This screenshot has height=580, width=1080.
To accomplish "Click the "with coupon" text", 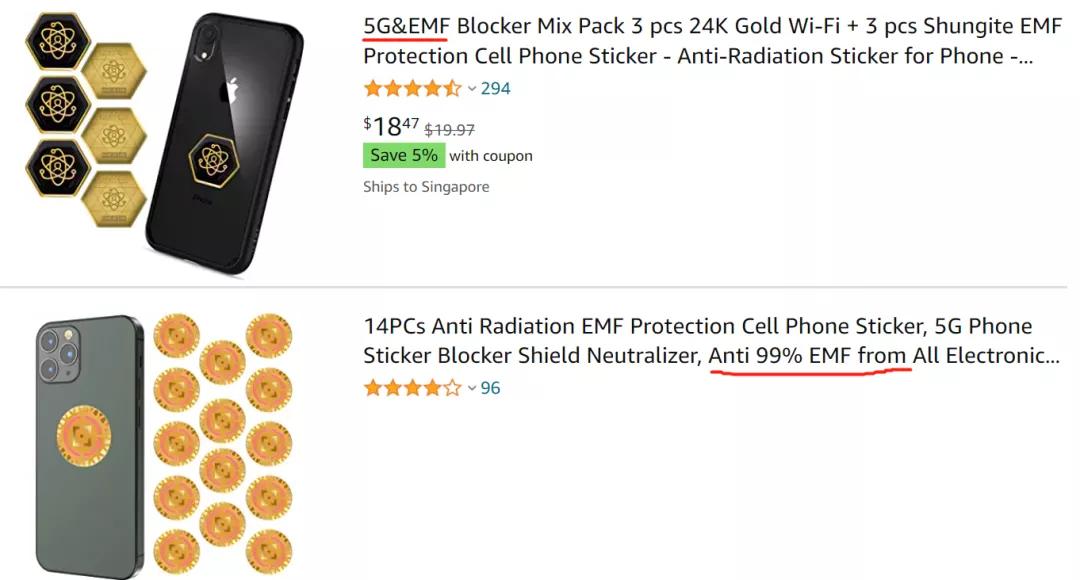I will (x=491, y=156).
